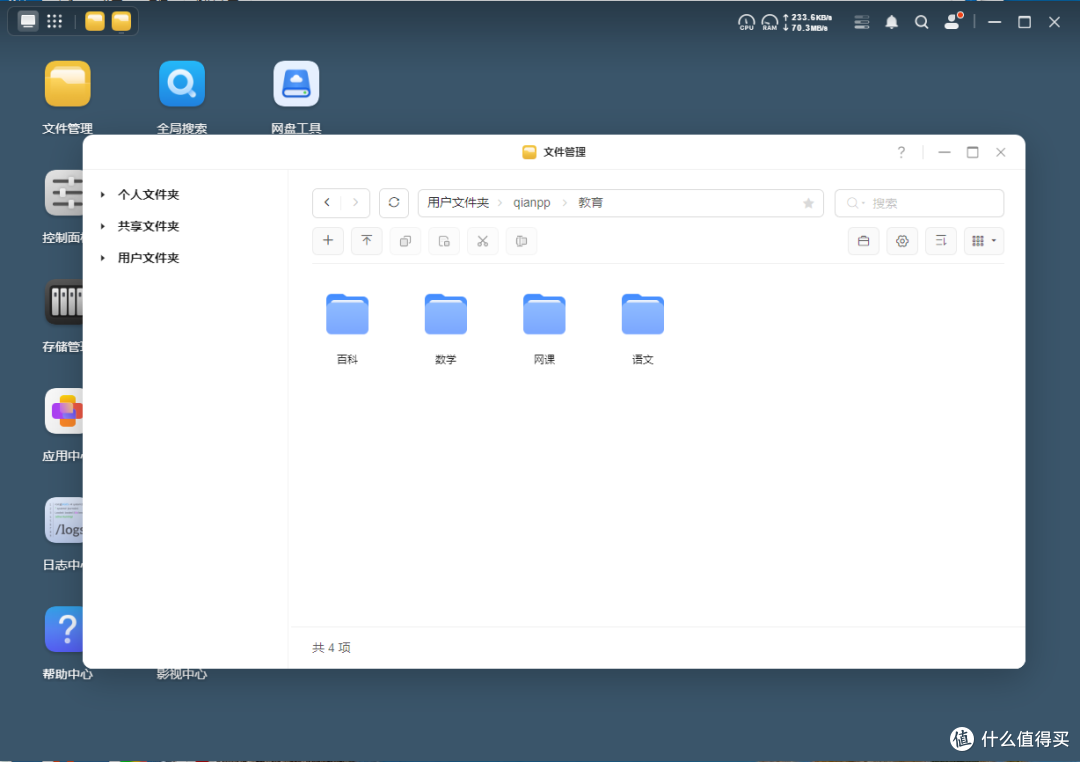Image resolution: width=1080 pixels, height=762 pixels.
Task: Click the 共 4 项 status text
Action: [331, 648]
